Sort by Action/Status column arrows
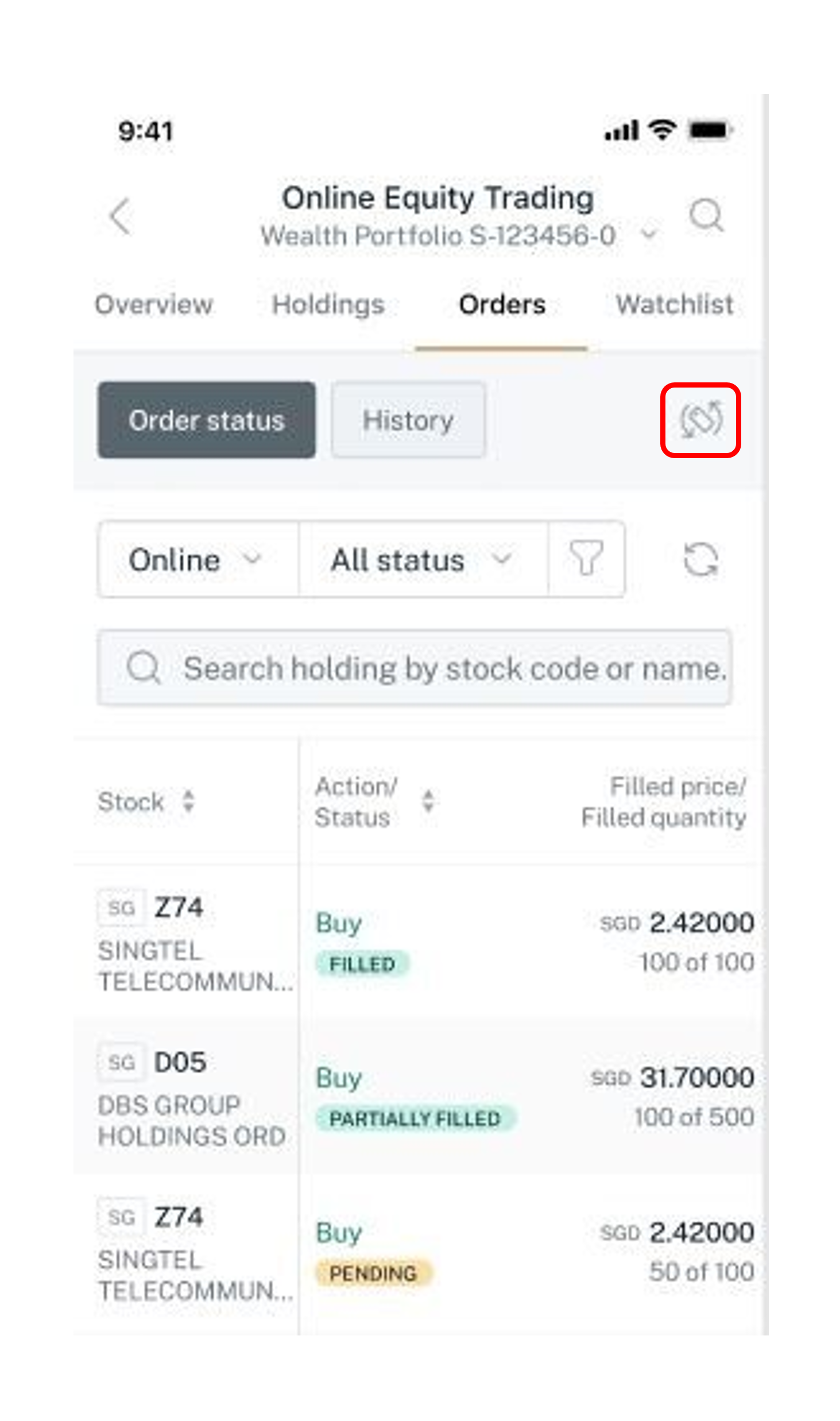 click(x=428, y=802)
